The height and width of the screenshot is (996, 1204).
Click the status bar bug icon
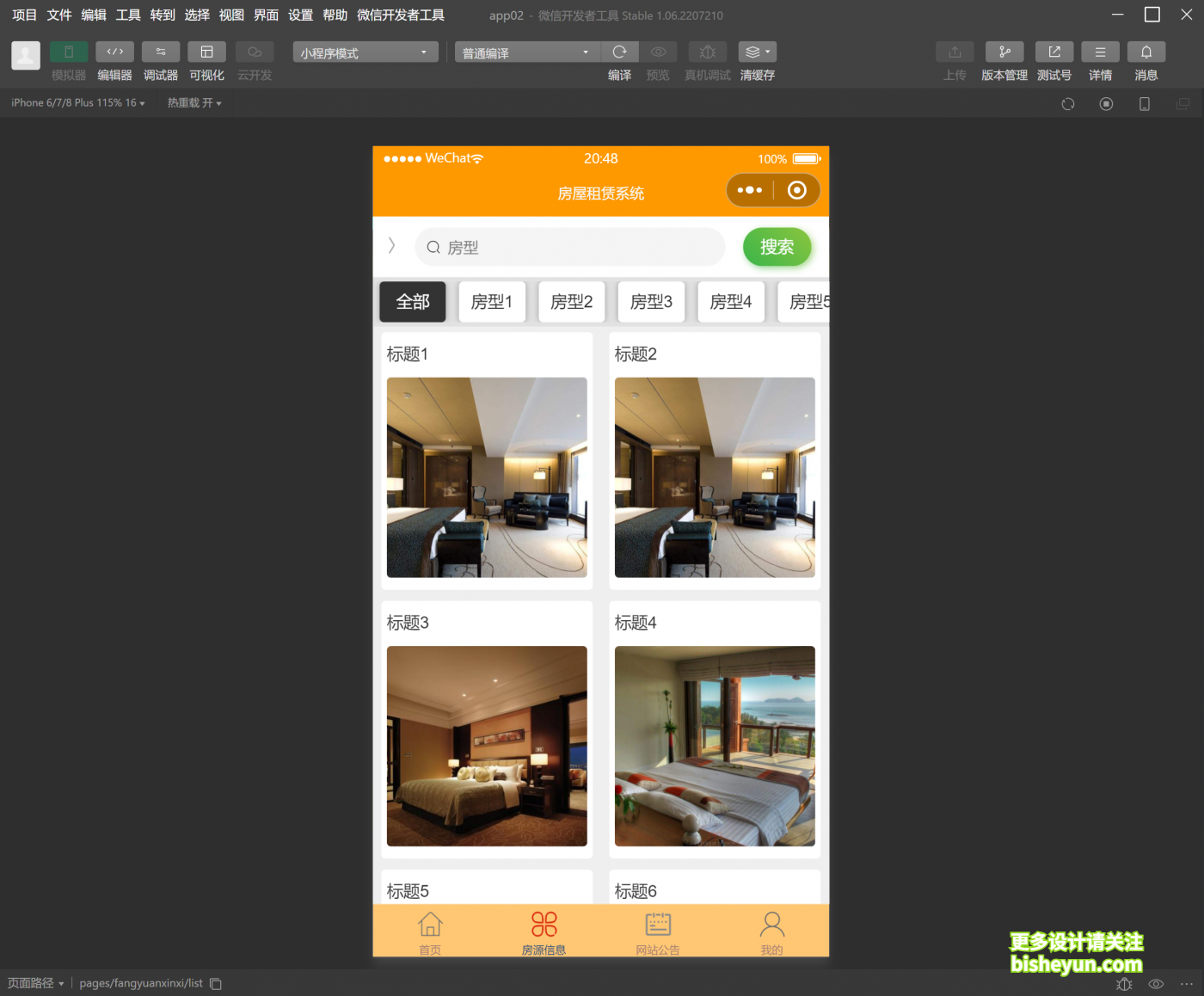coord(1124,984)
